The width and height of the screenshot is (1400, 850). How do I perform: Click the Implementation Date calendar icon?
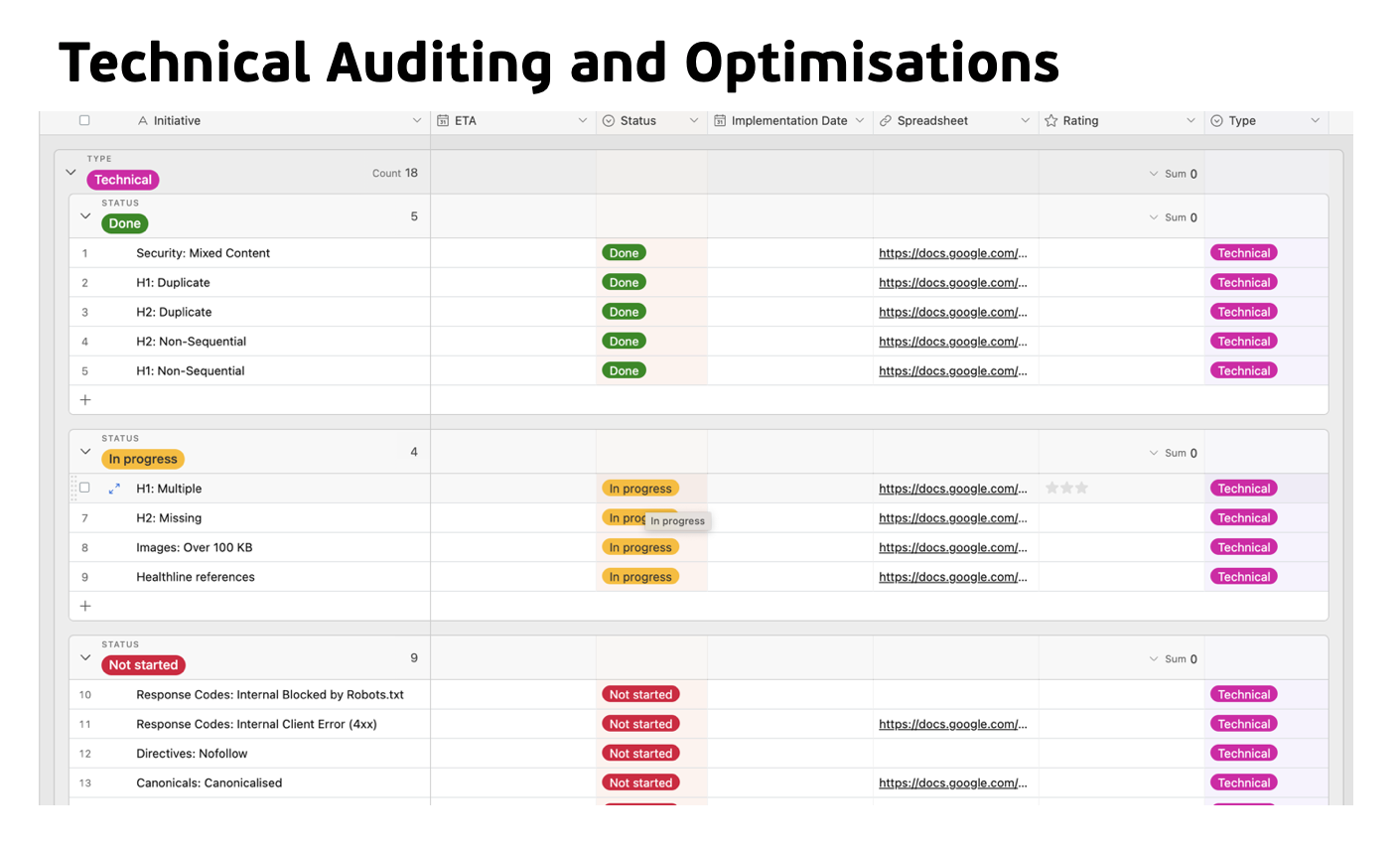(720, 121)
